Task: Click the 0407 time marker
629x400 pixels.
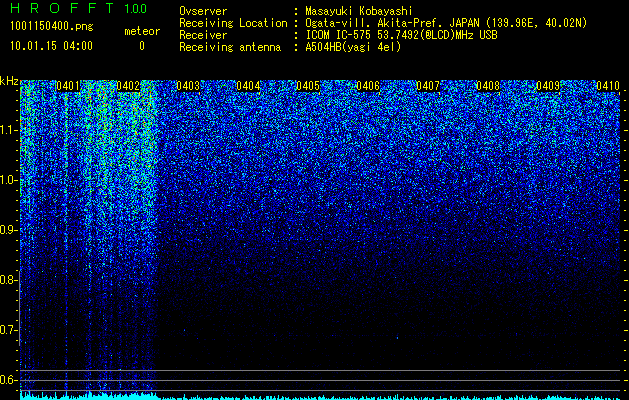Action: (428, 86)
